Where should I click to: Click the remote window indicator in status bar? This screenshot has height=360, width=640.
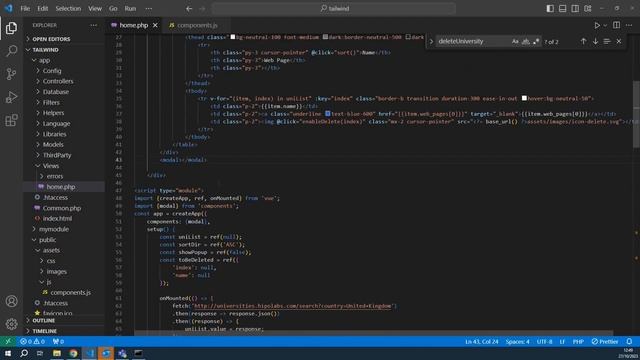(x=8, y=341)
